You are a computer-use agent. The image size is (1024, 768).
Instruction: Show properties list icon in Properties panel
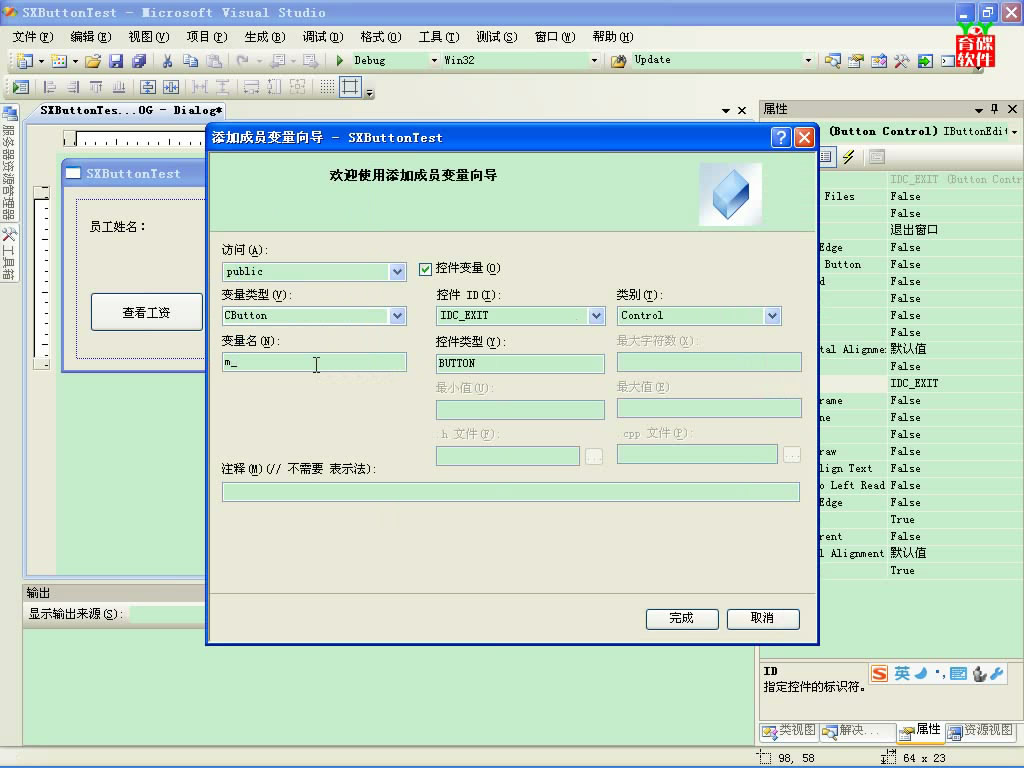[827, 157]
